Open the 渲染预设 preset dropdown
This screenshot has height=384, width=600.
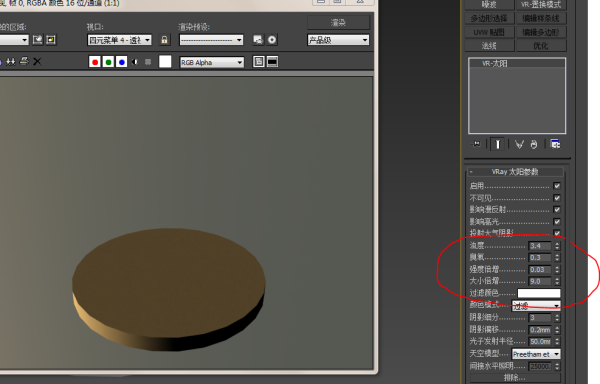click(x=211, y=40)
